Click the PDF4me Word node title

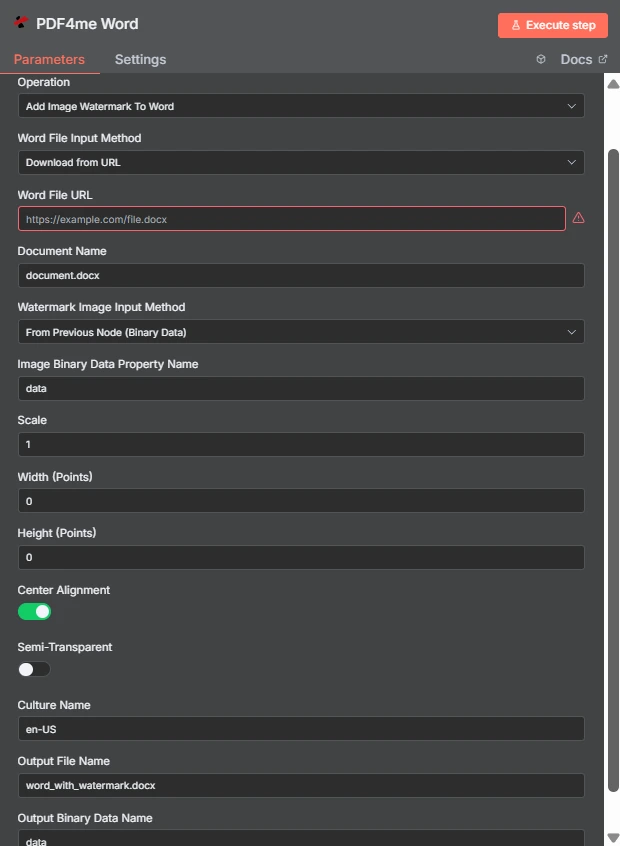point(87,24)
